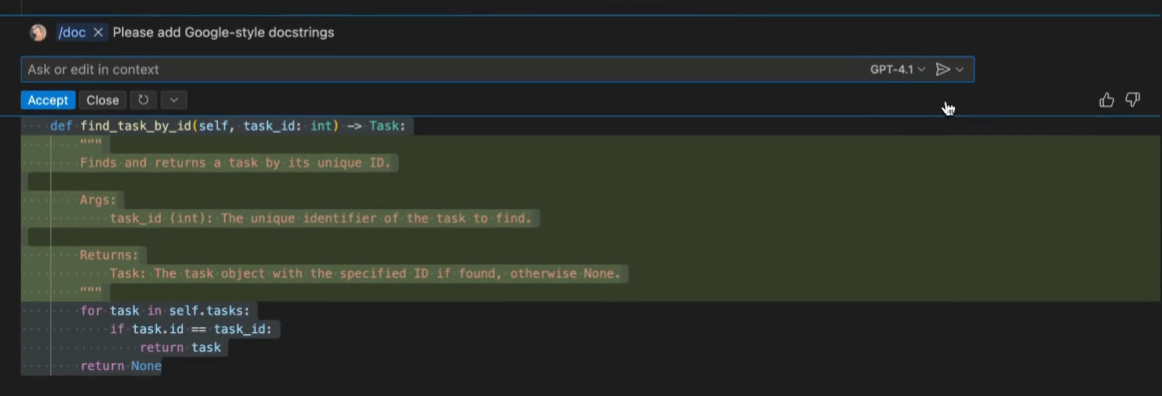Image resolution: width=1162 pixels, height=396 pixels.
Task: Expand the chevron next to the send arrow
Action: tap(960, 69)
